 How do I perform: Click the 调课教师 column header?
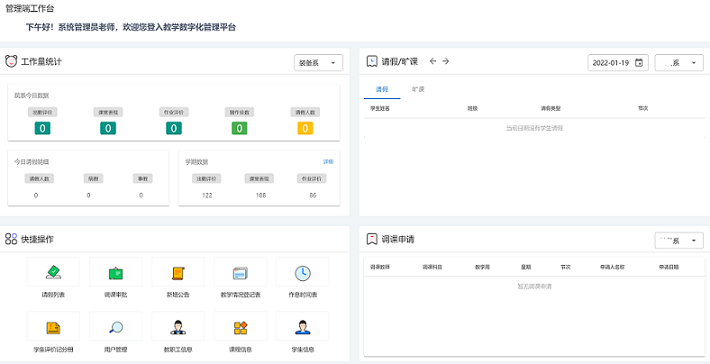[x=380, y=267]
